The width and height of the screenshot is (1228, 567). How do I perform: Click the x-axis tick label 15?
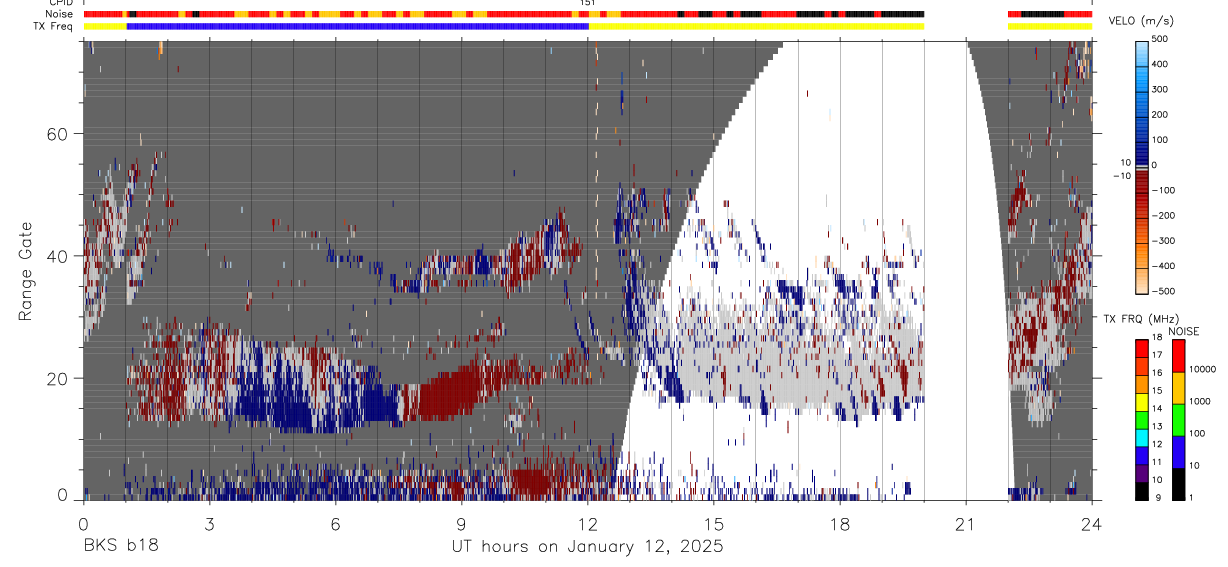tap(714, 523)
